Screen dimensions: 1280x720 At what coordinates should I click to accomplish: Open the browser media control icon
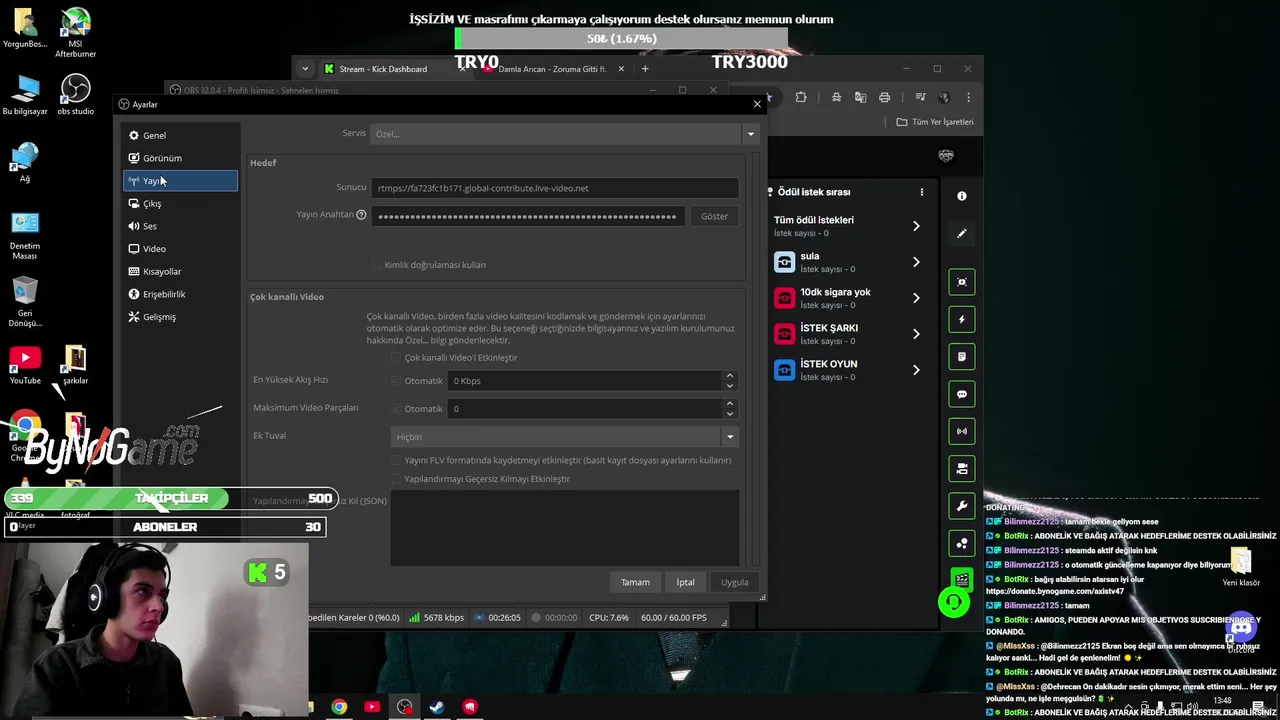(x=921, y=97)
